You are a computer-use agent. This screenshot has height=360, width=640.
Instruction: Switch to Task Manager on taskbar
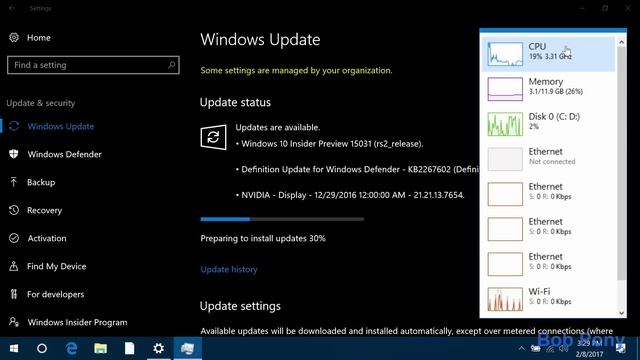pos(187,348)
